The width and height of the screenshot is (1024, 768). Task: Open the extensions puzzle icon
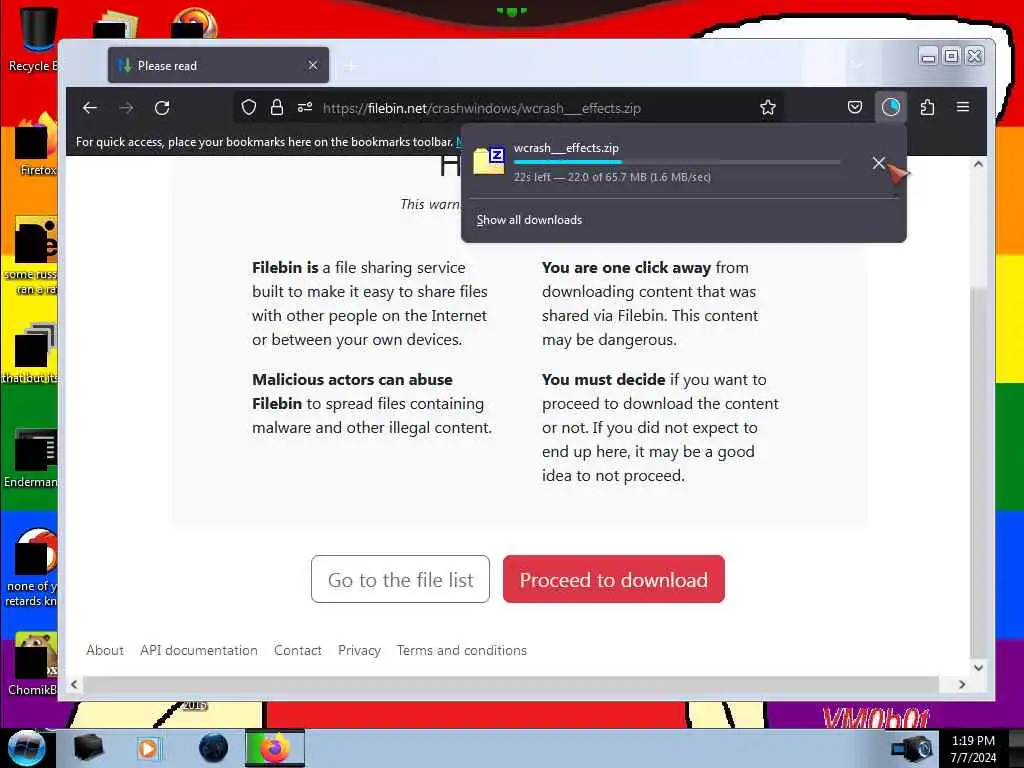927,107
